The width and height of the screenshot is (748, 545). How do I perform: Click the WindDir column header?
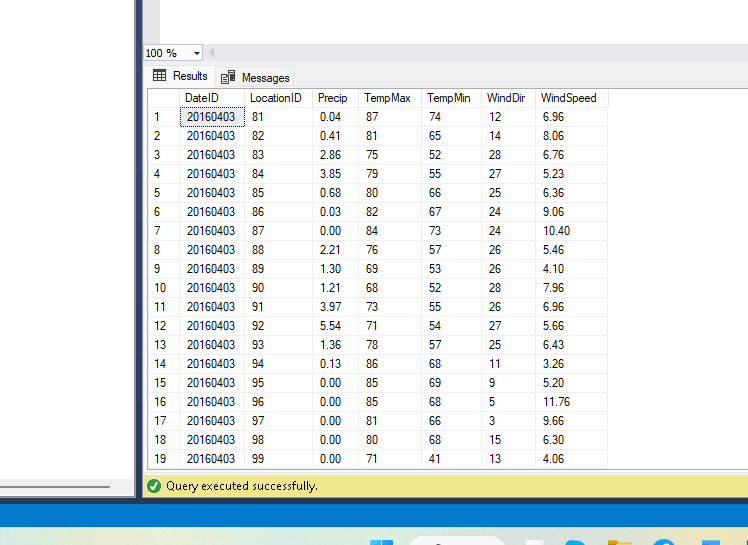pyautogui.click(x=504, y=98)
